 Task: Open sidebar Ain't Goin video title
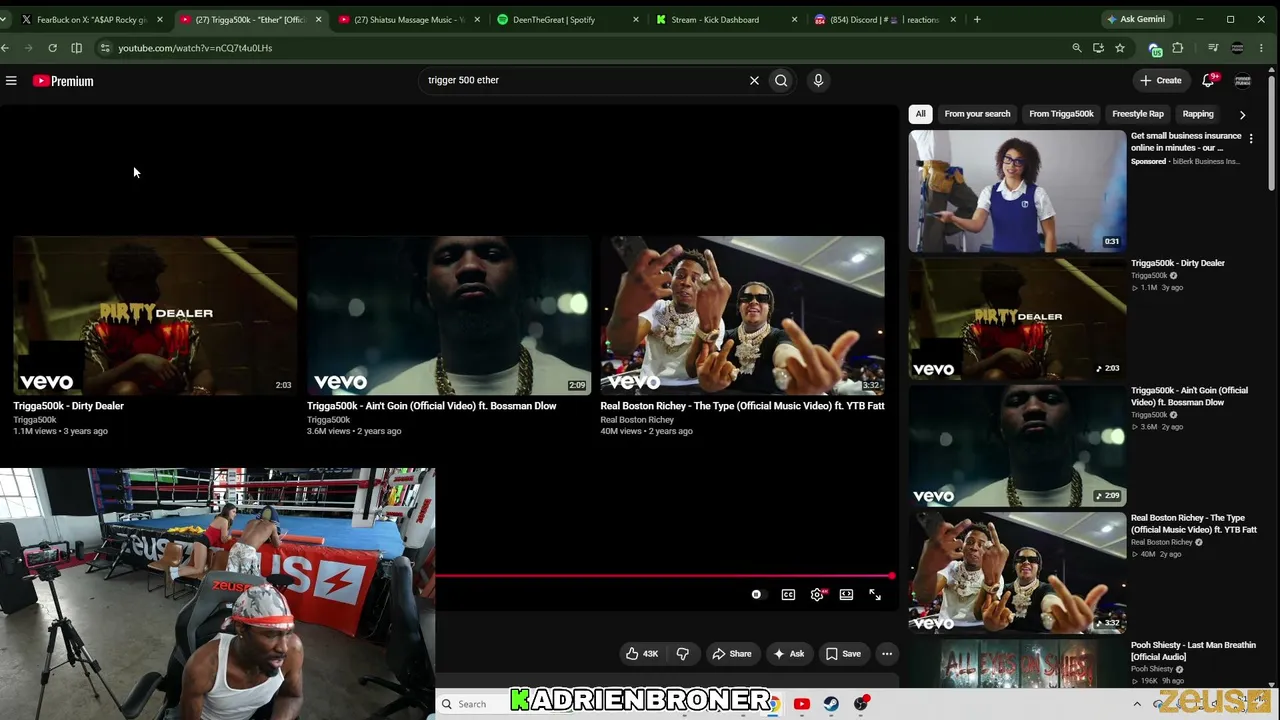click(1189, 396)
